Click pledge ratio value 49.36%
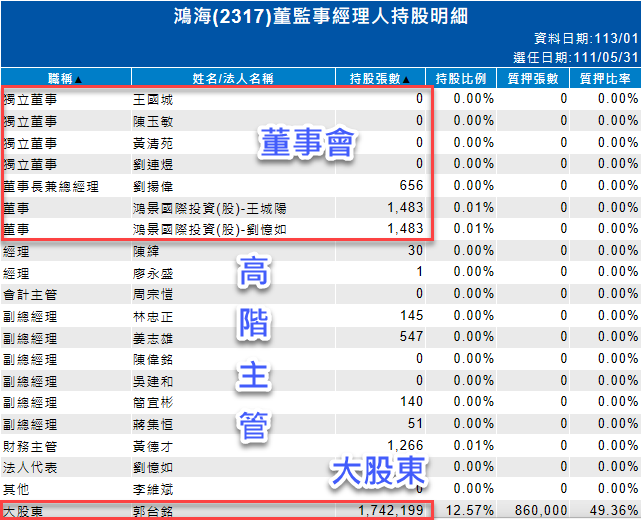The height and width of the screenshot is (520, 641). [614, 510]
